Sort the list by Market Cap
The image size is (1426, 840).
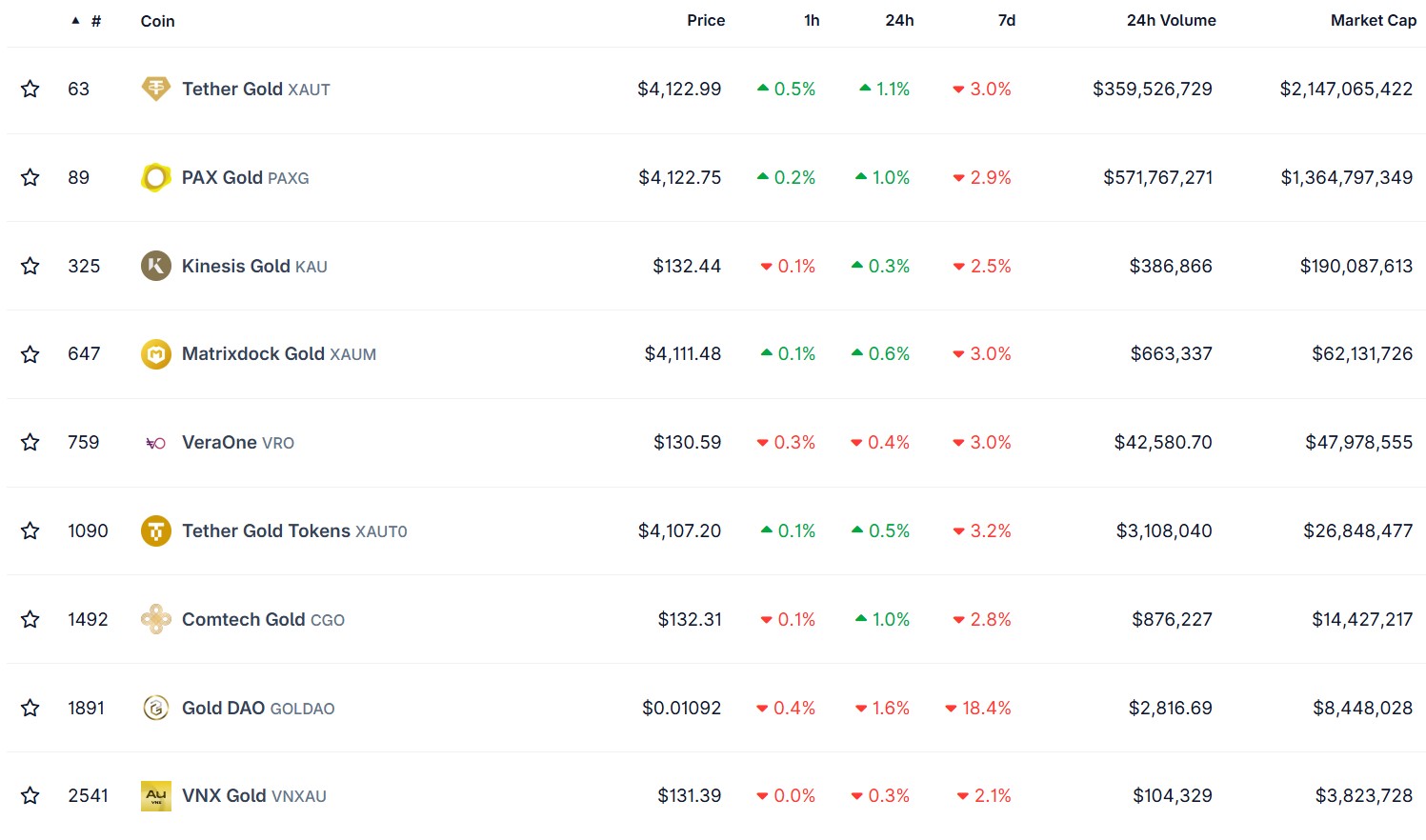click(1373, 20)
